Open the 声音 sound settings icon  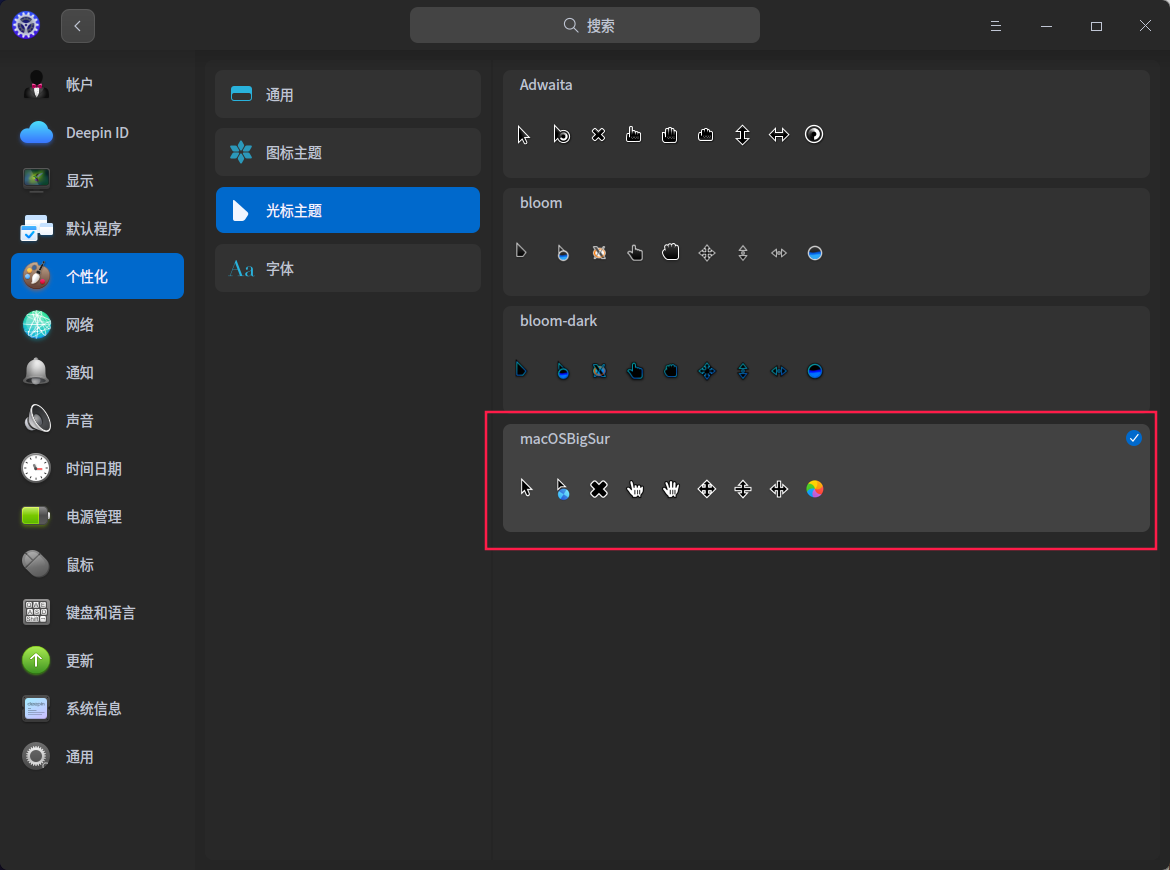pyautogui.click(x=36, y=420)
